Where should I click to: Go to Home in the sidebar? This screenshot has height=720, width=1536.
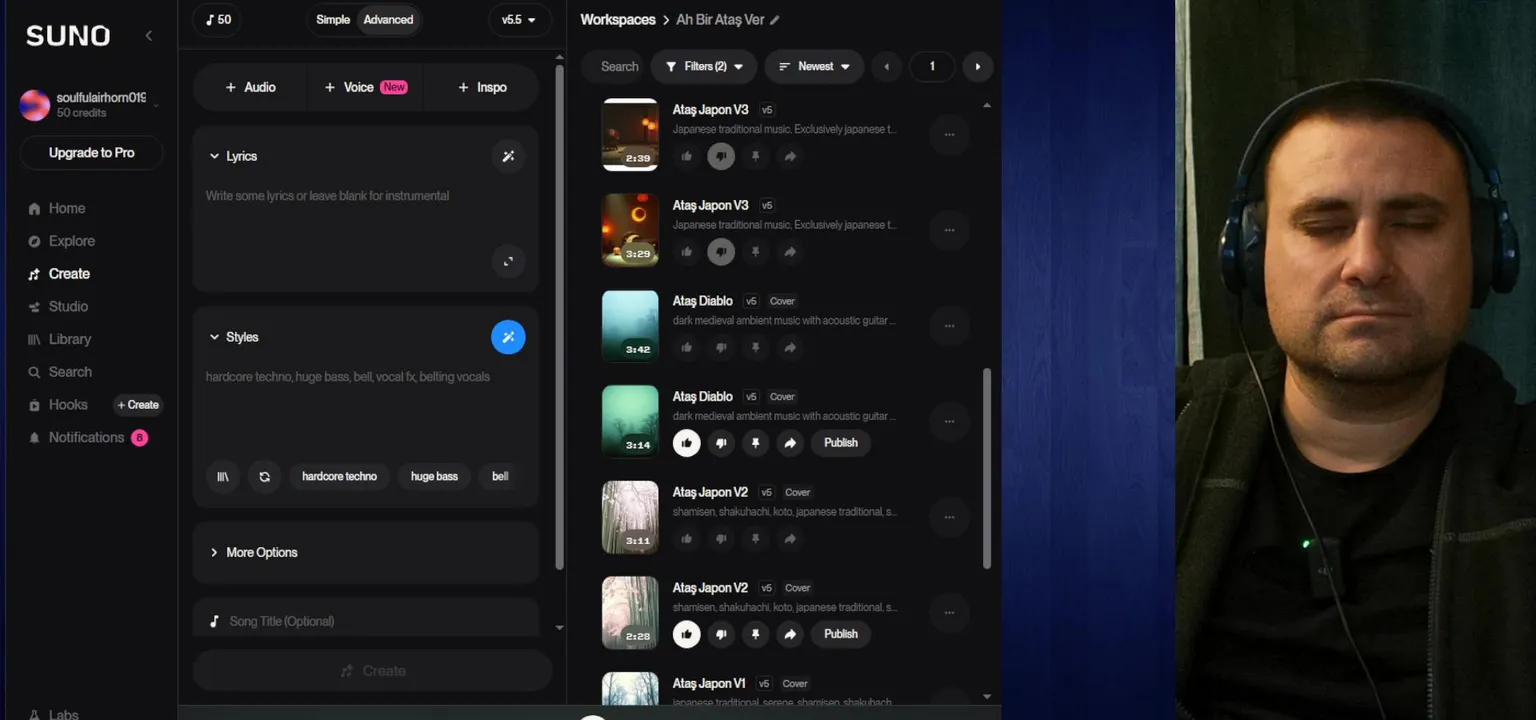(57, 208)
